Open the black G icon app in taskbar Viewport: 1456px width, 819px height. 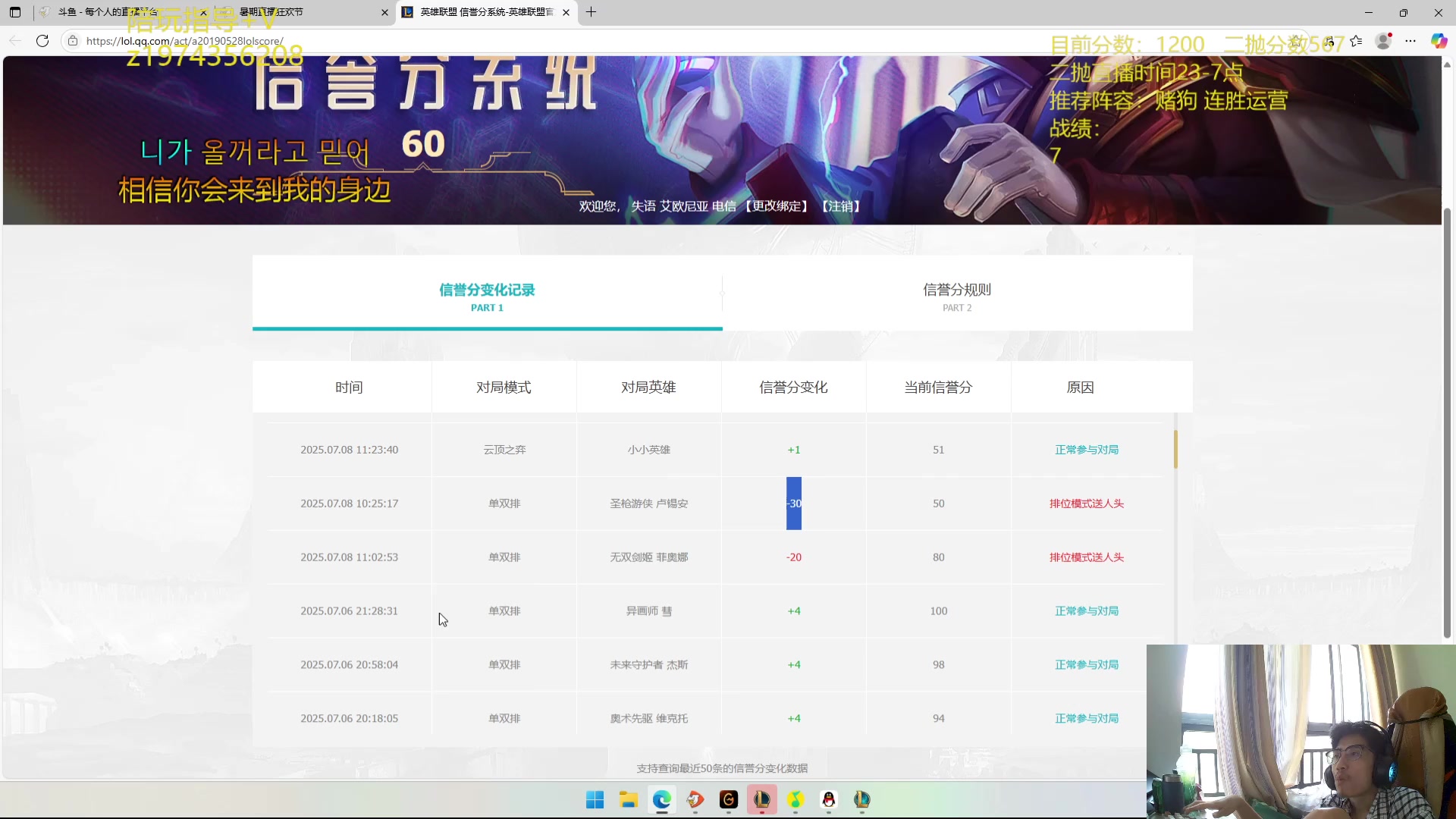click(x=729, y=800)
